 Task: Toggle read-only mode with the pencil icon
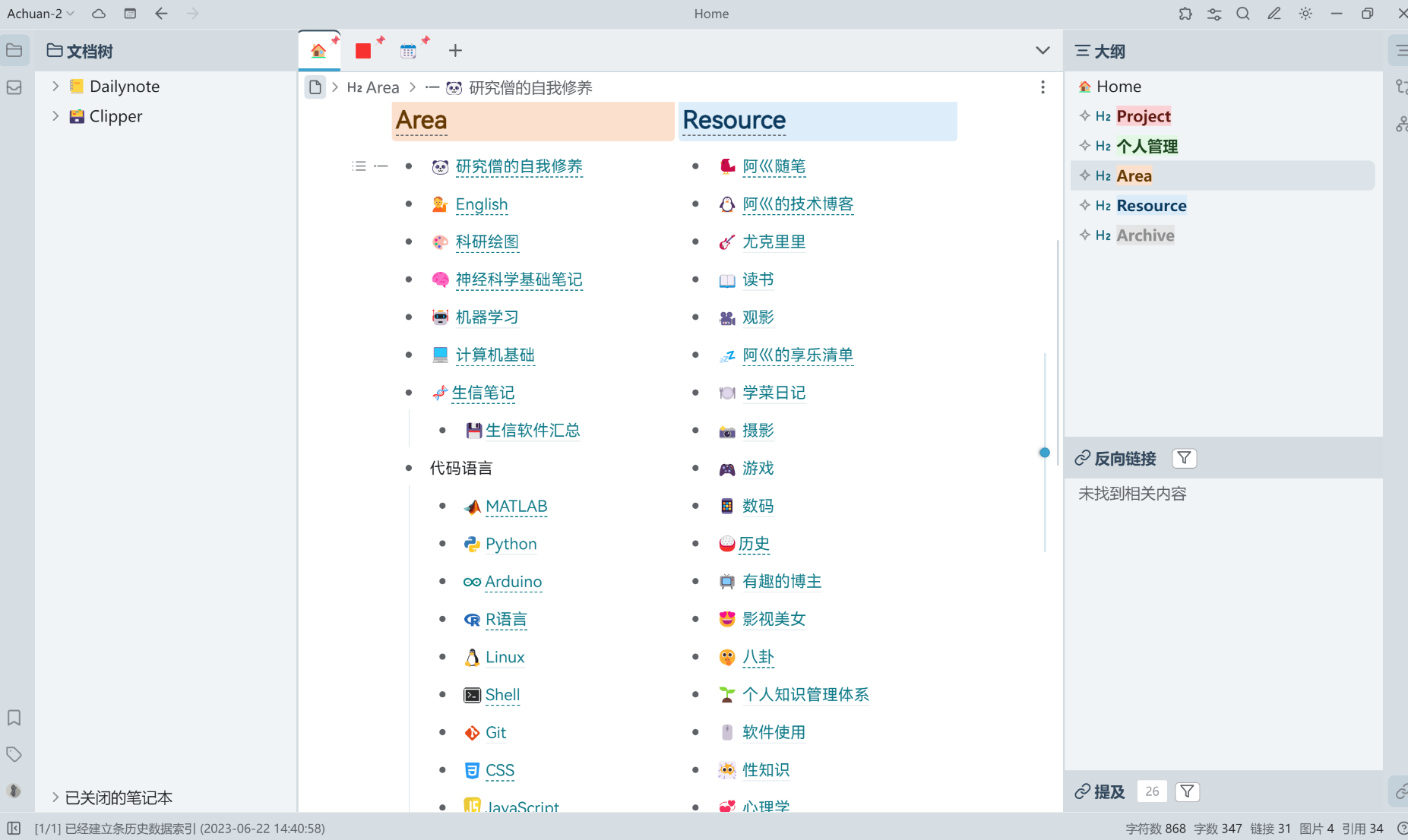[1274, 13]
